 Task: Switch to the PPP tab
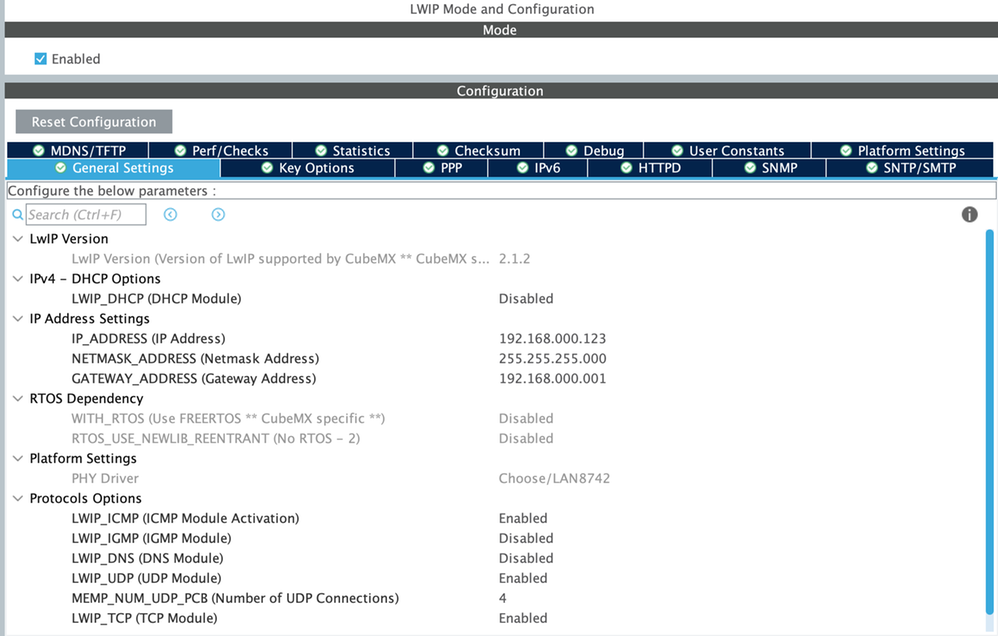coord(442,168)
